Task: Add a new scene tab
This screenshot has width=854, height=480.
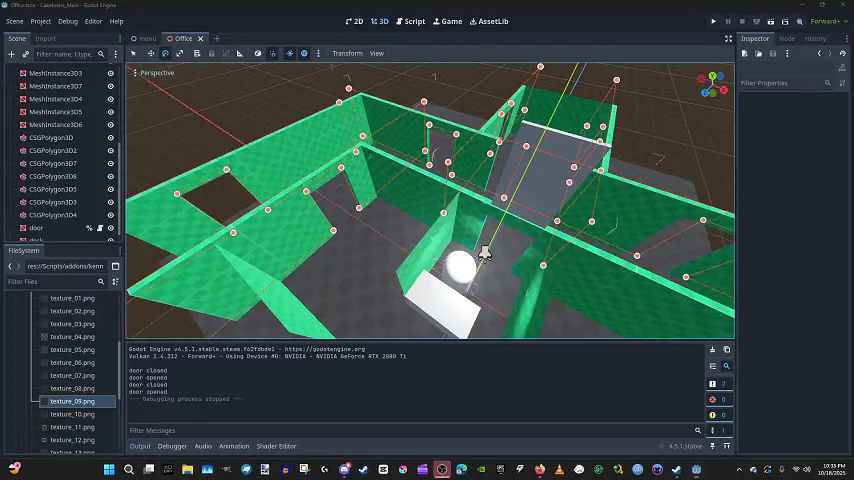Action: [217, 39]
